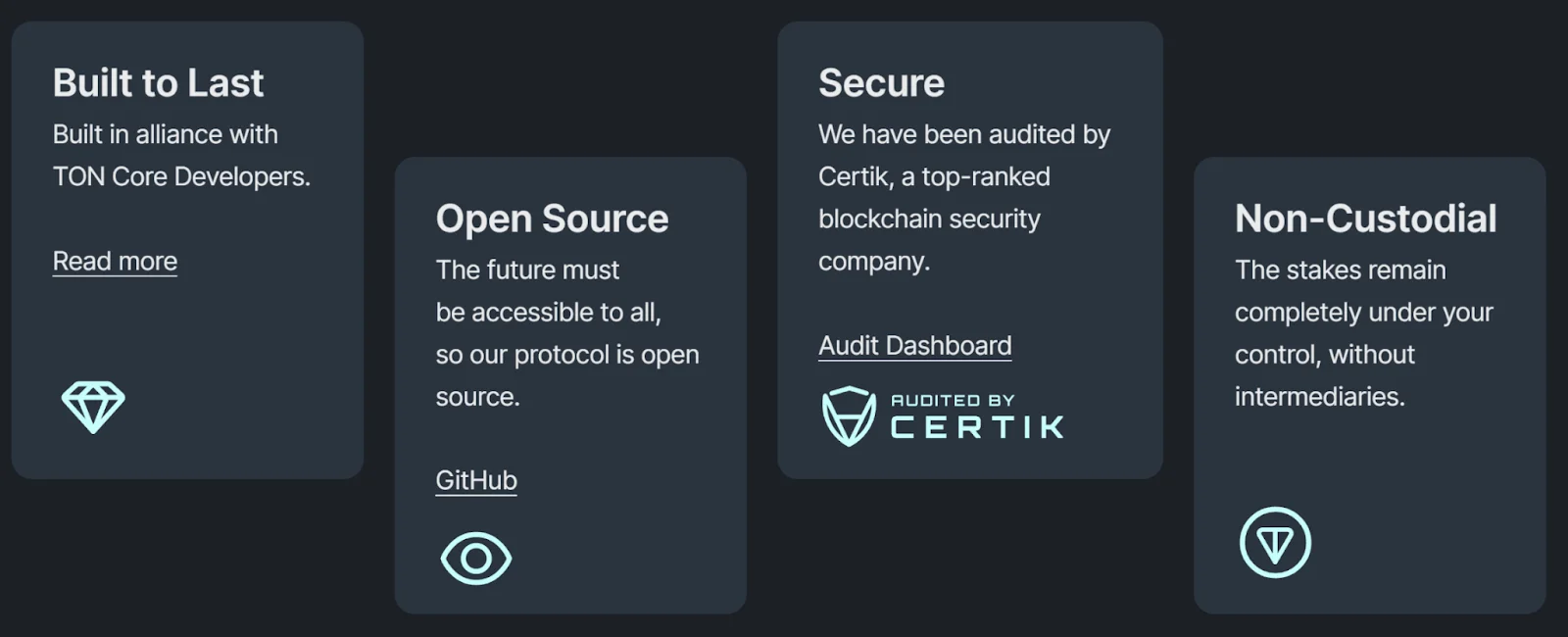Click the Built to Last heading

coord(159,83)
